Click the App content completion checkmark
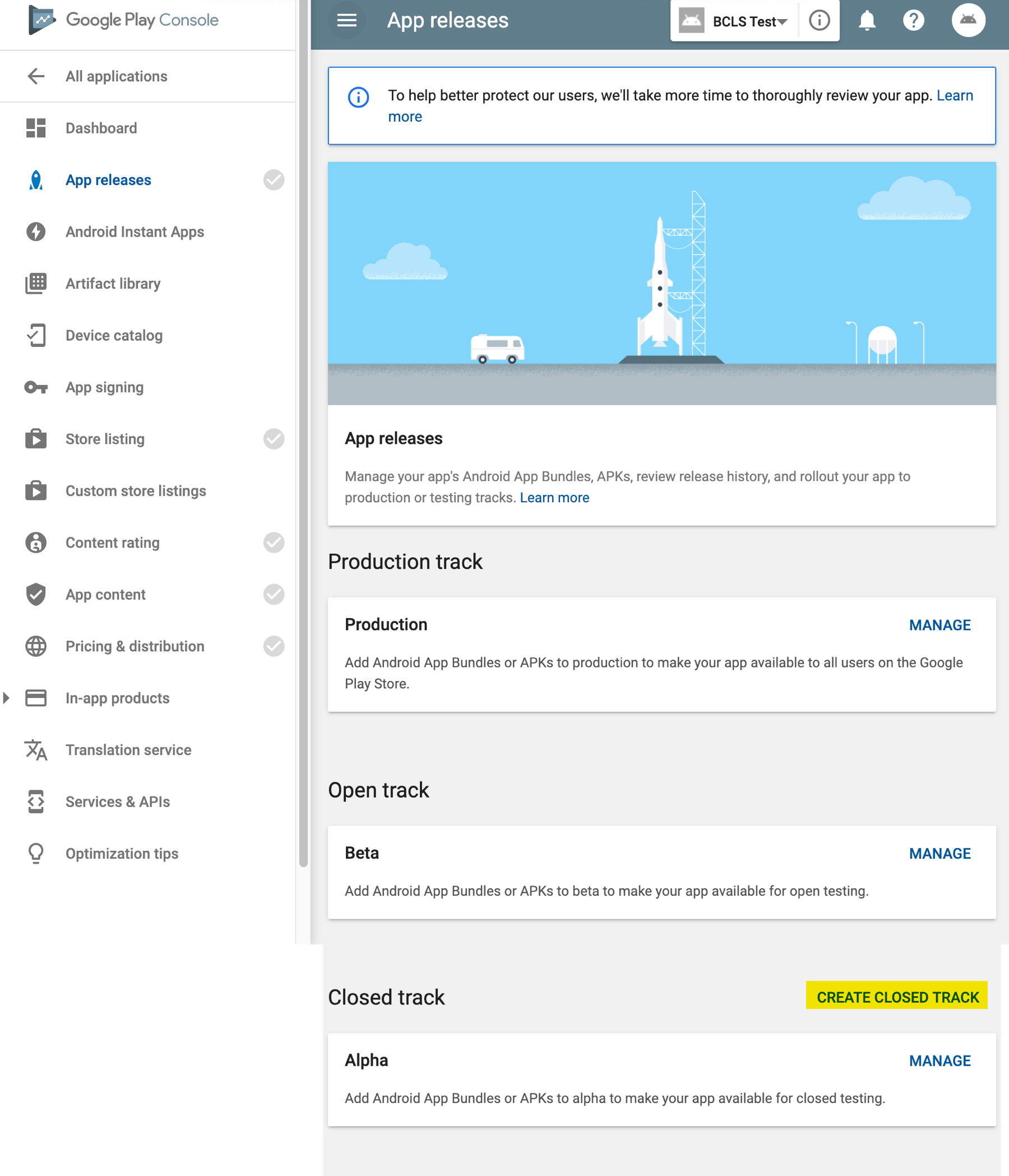Image resolution: width=1009 pixels, height=1176 pixels. [x=274, y=594]
